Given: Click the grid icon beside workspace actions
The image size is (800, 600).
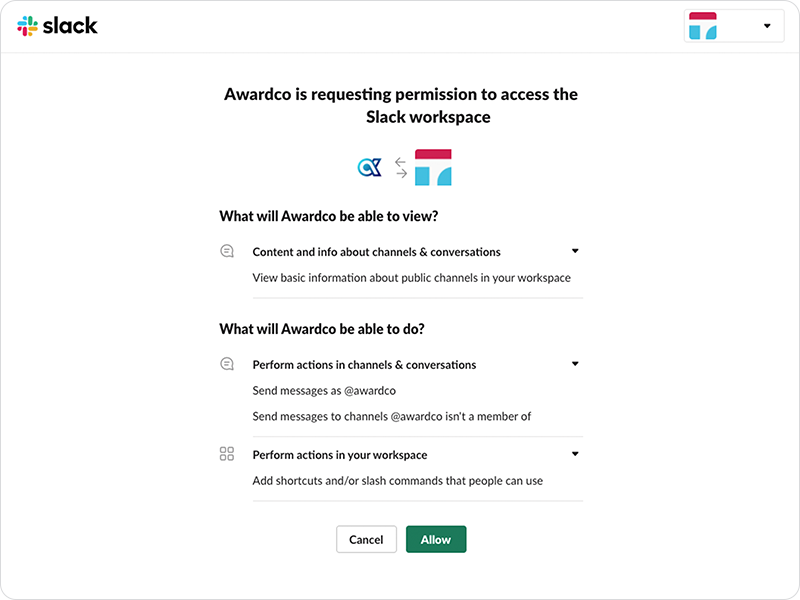Looking at the screenshot, I should tap(227, 453).
